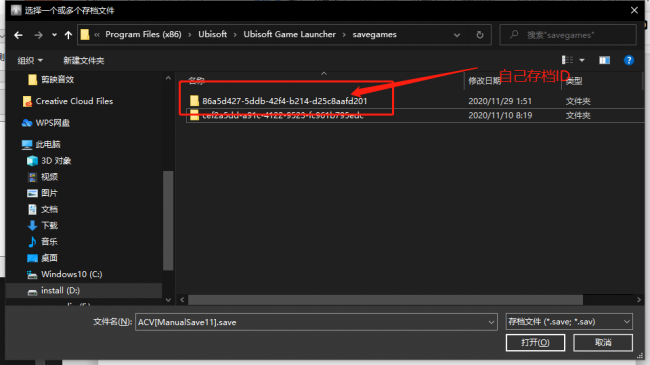The width and height of the screenshot is (650, 365).
Task: Open recent locations dropdown arrow
Action: 54,35
